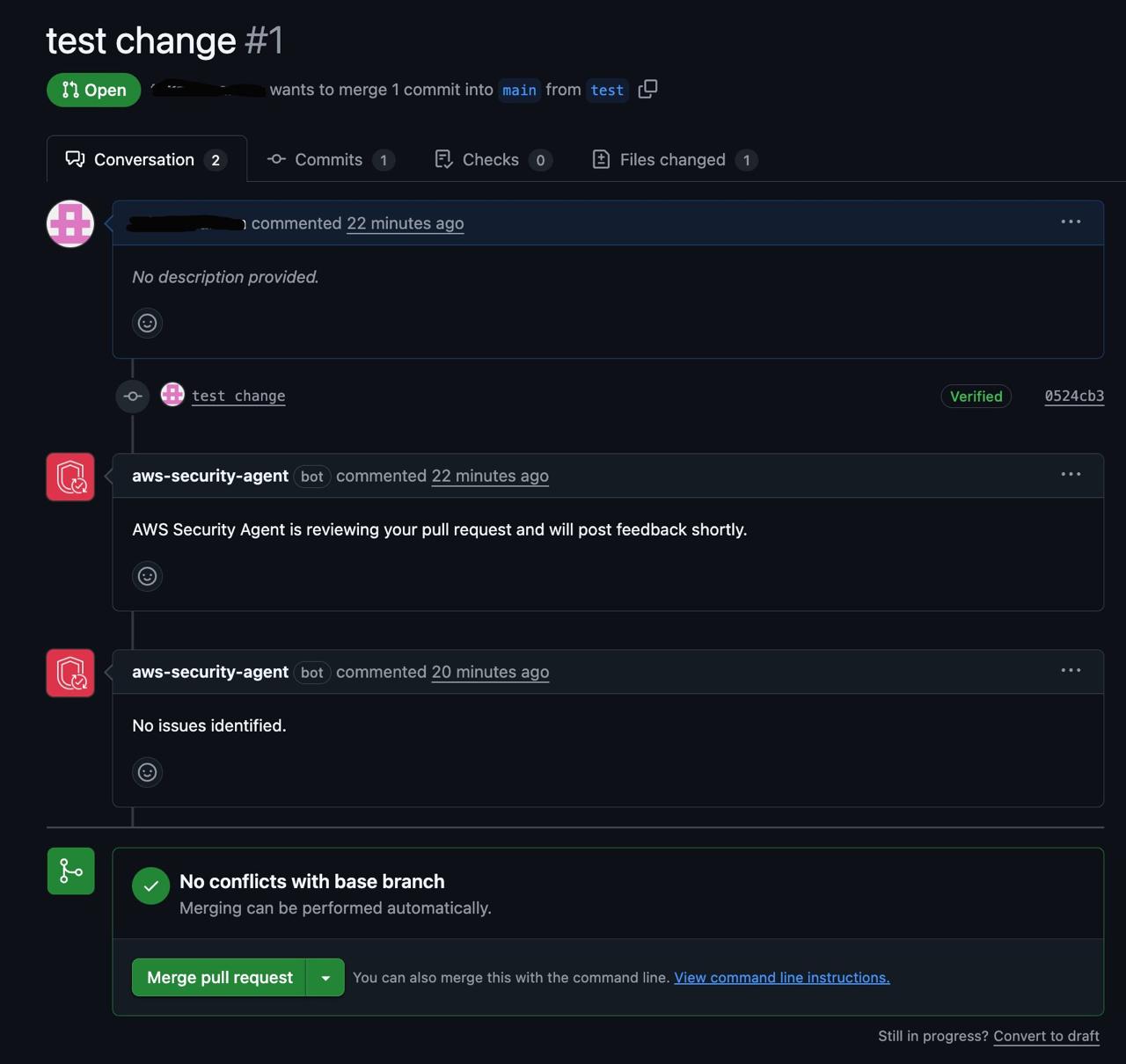Add reaction to 'No issues identified' comment
Screen dimensions: 1126x1064
[147, 772]
